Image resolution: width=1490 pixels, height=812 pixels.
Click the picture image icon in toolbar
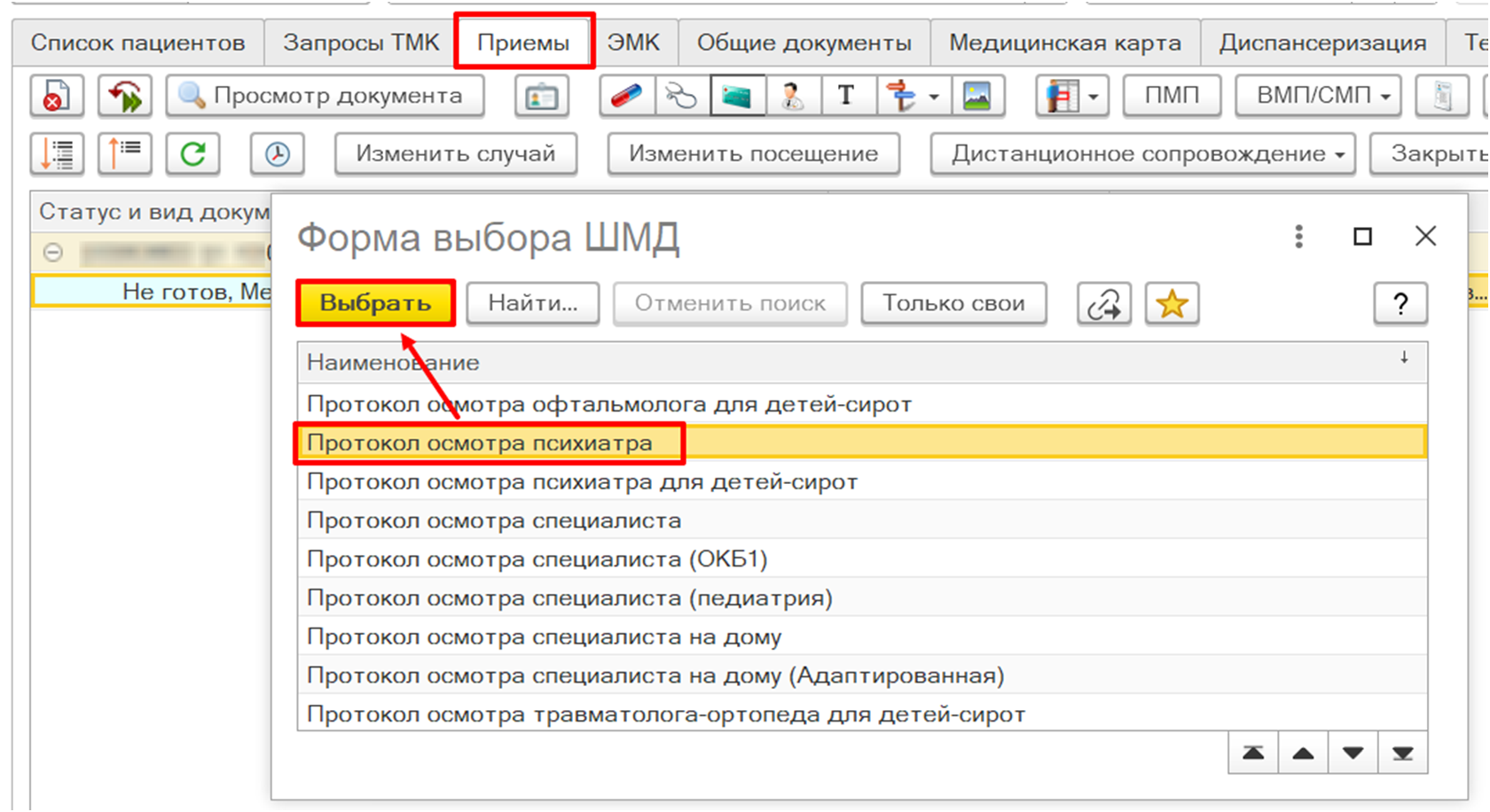976,96
